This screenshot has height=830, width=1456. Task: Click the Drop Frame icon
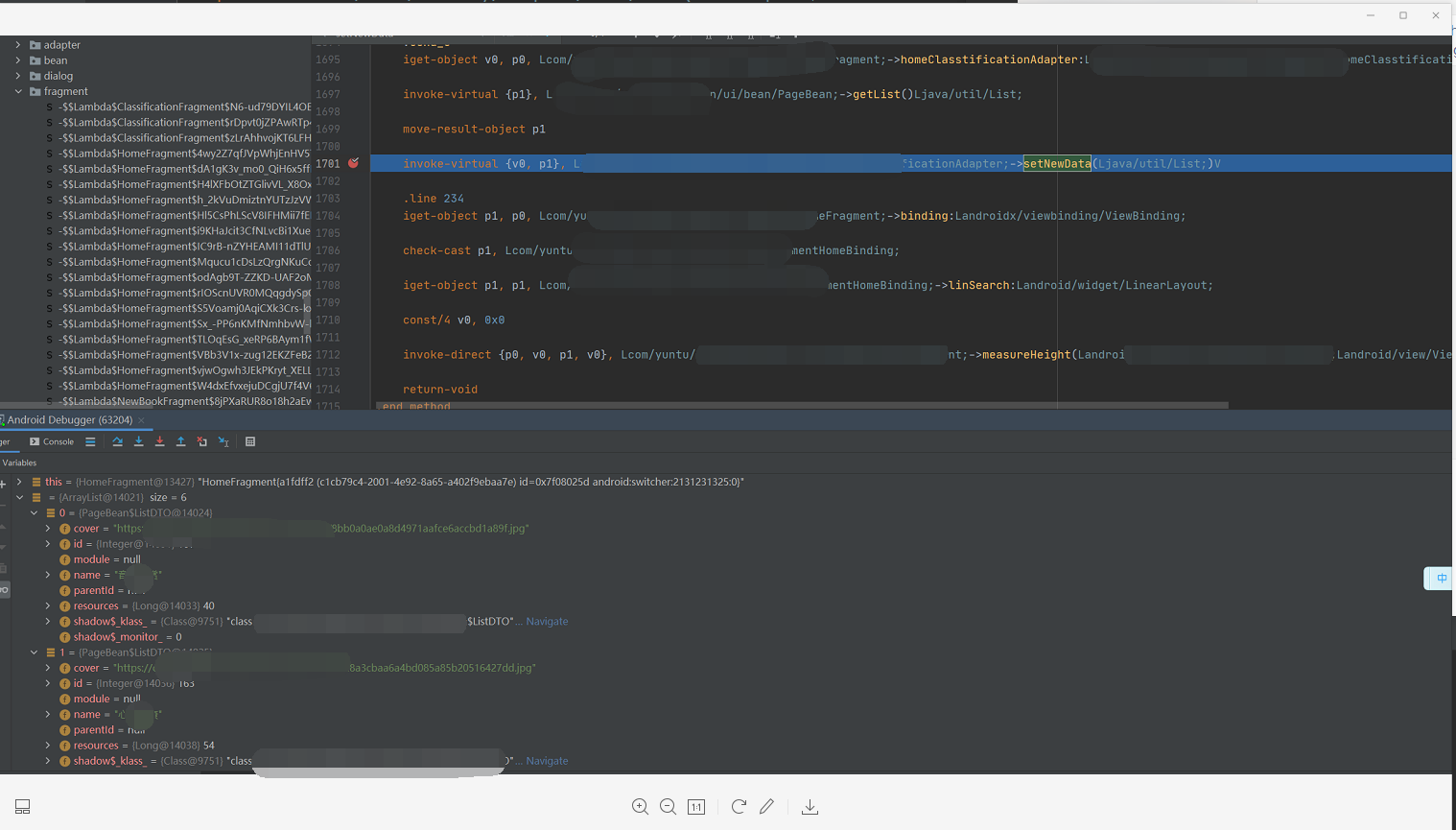click(x=201, y=441)
